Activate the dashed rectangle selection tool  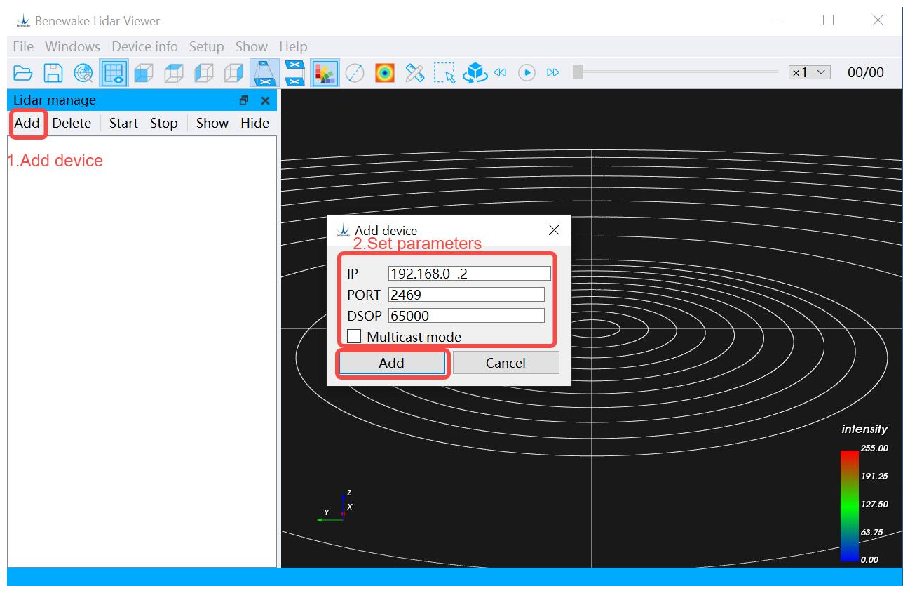pos(445,73)
